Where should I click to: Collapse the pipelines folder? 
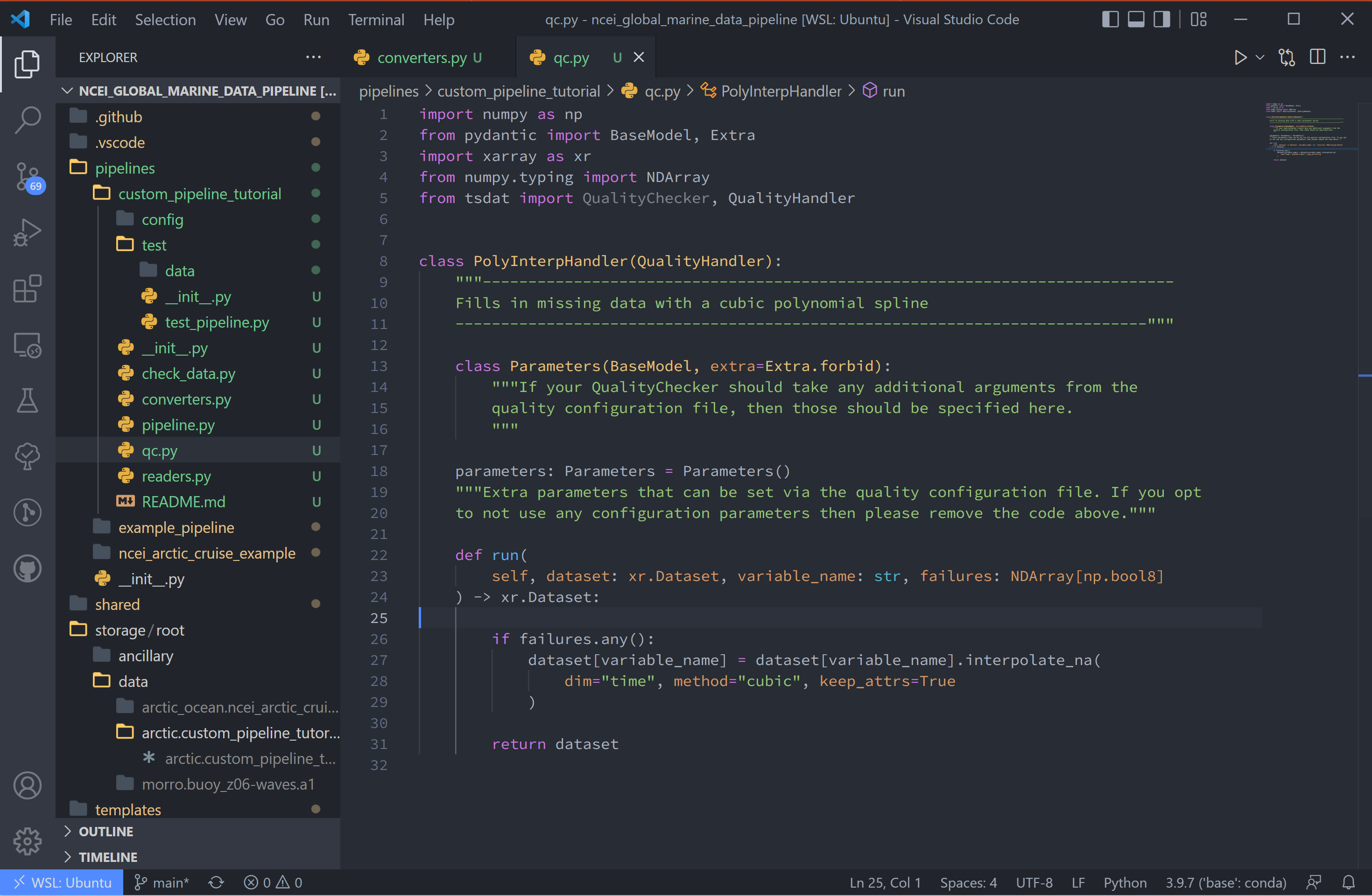199,168
